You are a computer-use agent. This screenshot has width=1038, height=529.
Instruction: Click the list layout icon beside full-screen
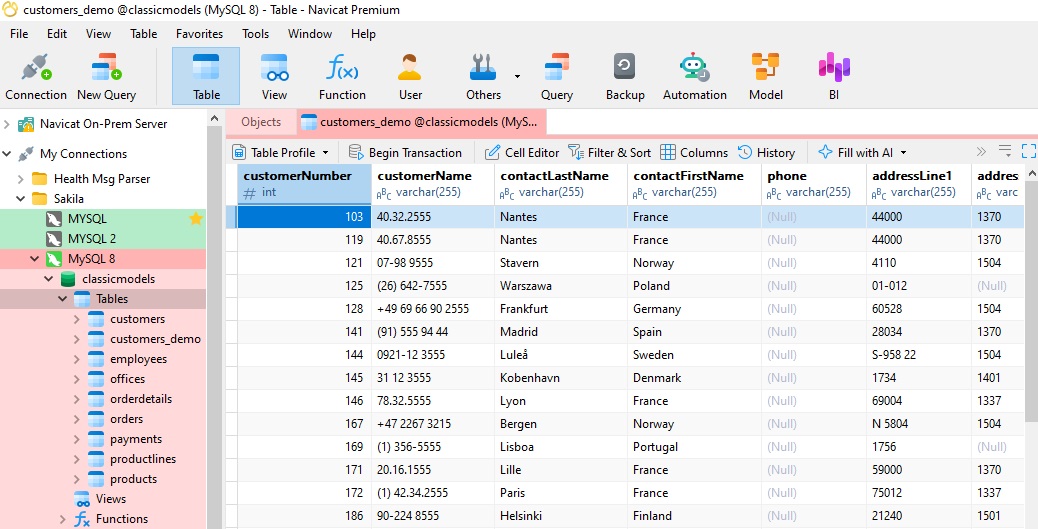tap(1005, 152)
